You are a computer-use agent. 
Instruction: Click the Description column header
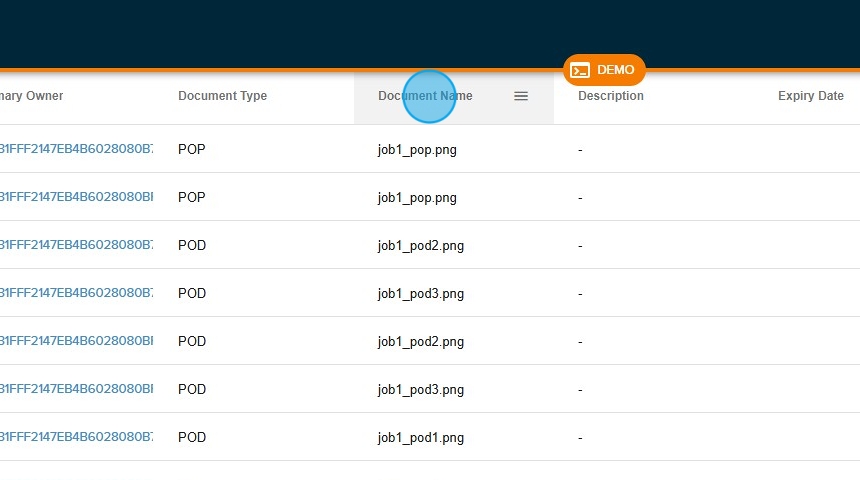(x=610, y=96)
